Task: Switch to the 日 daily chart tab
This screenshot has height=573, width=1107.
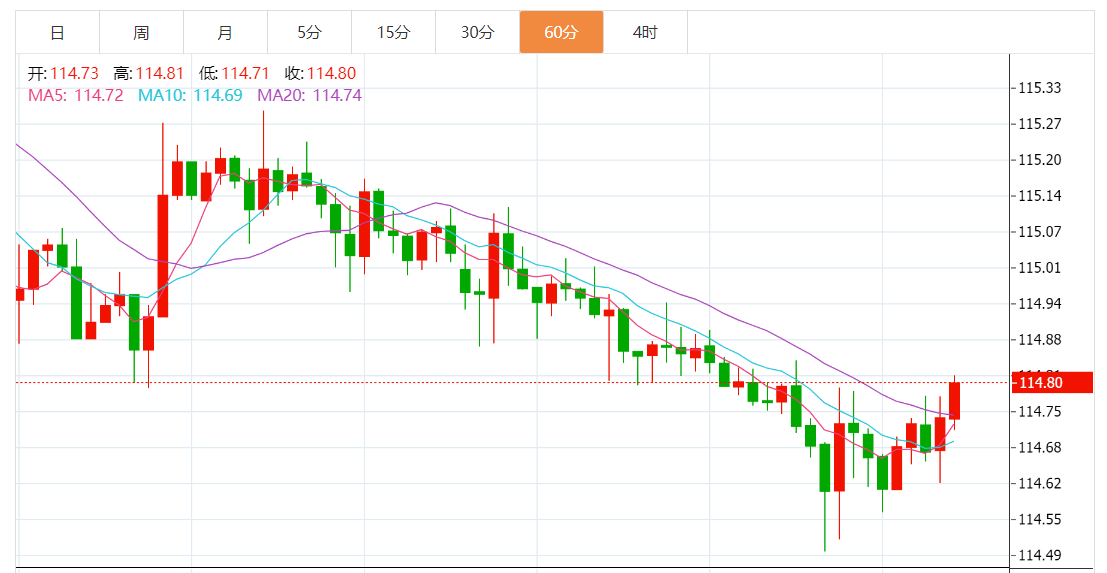Action: [57, 33]
